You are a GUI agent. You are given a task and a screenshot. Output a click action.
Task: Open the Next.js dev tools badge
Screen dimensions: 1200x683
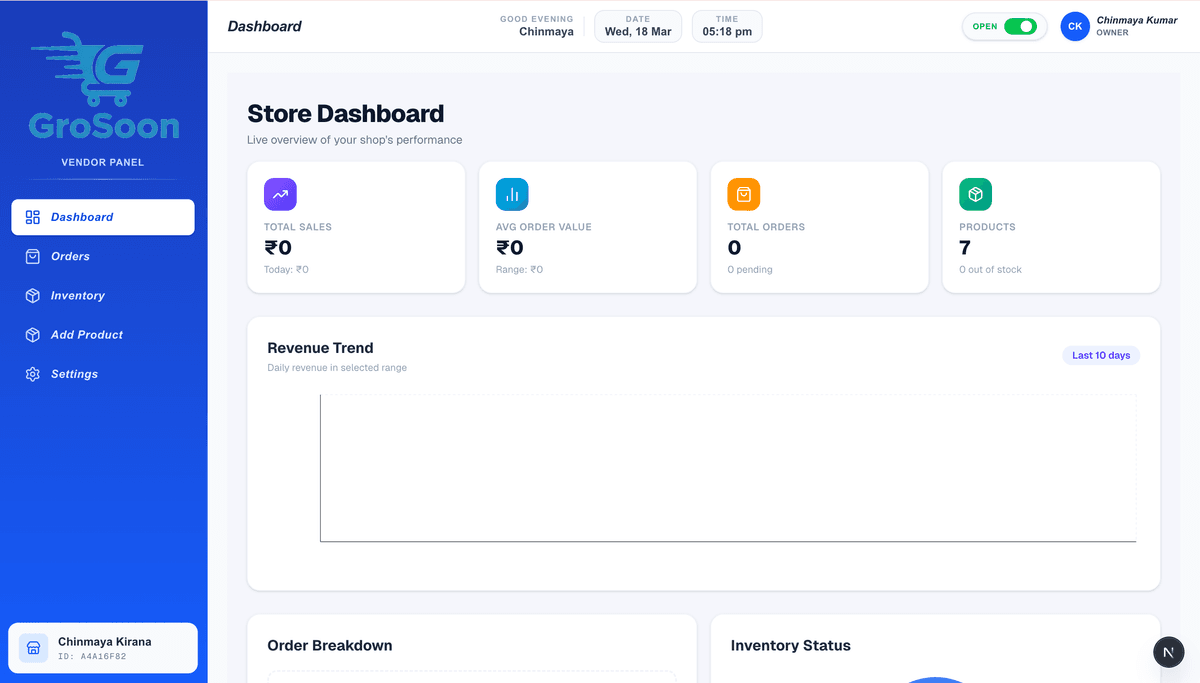click(x=1168, y=652)
